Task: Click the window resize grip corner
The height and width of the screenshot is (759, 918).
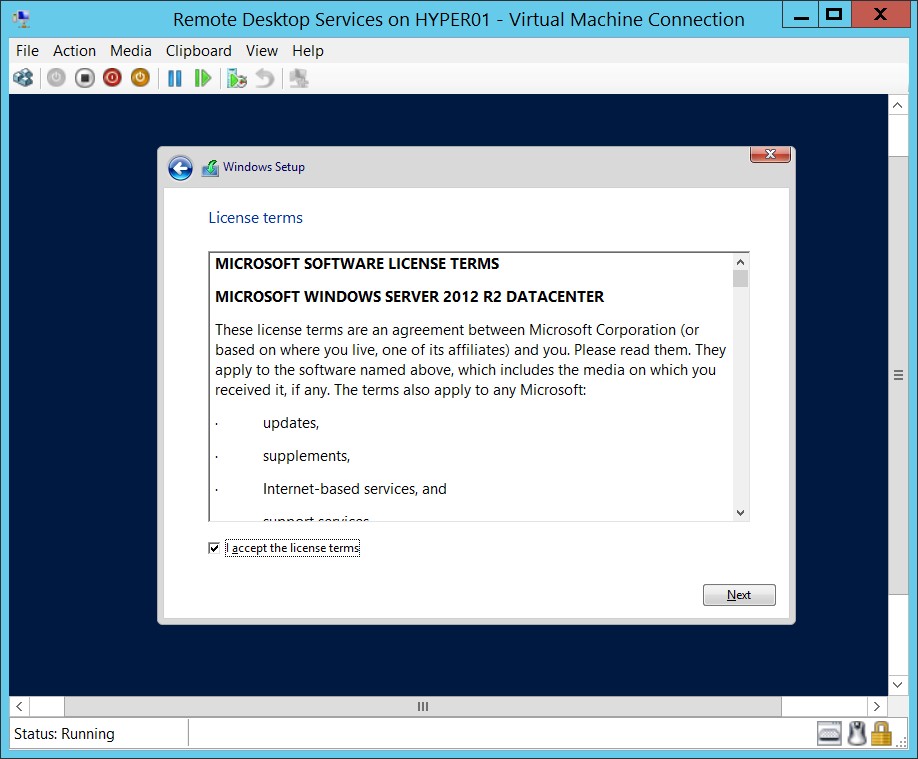Action: coord(902,742)
